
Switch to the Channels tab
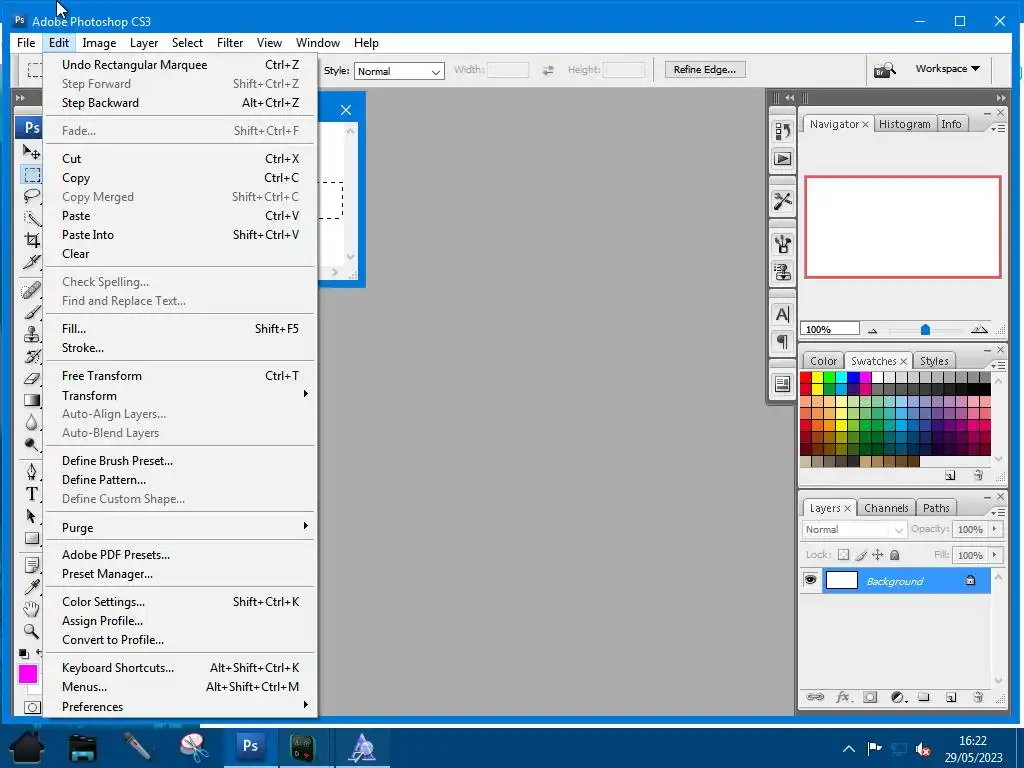pos(886,508)
